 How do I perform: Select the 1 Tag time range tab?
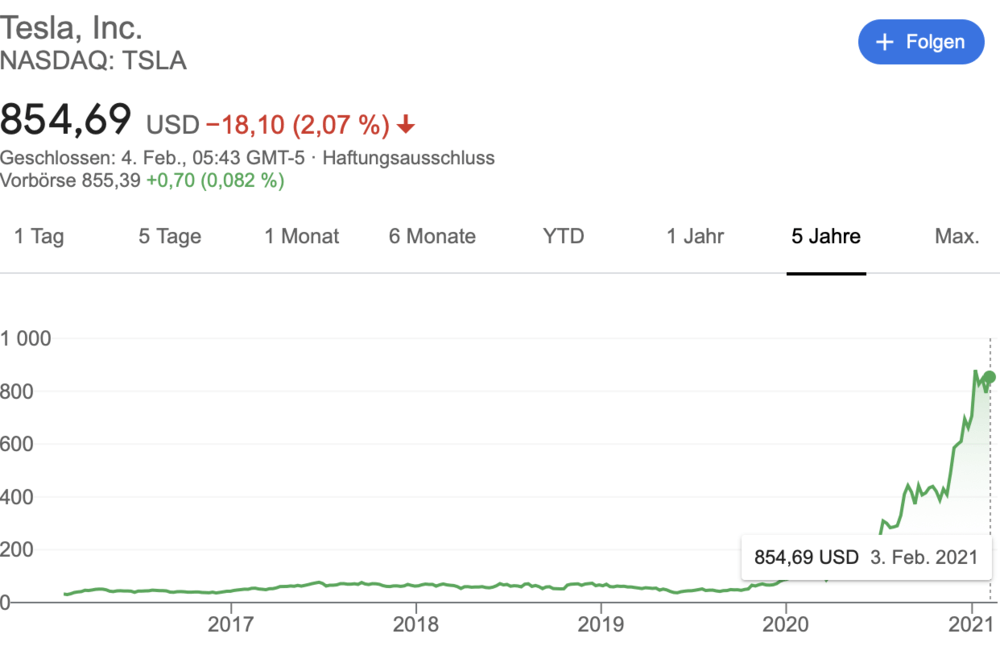coord(39,237)
